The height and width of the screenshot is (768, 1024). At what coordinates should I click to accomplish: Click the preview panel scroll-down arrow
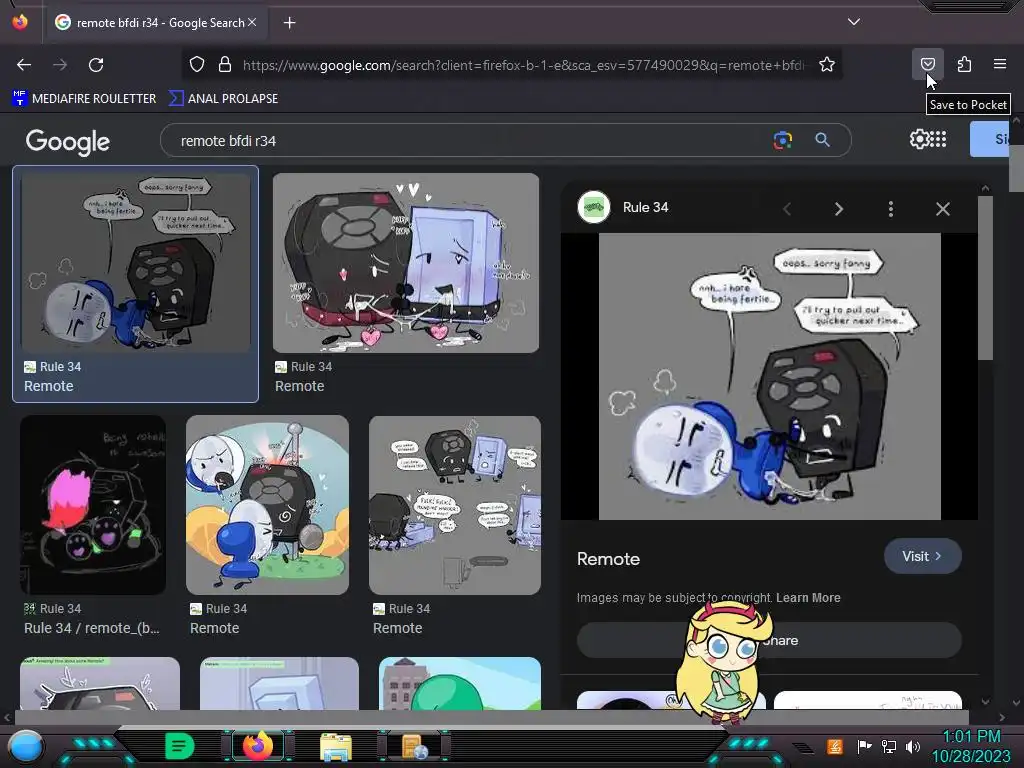click(985, 701)
